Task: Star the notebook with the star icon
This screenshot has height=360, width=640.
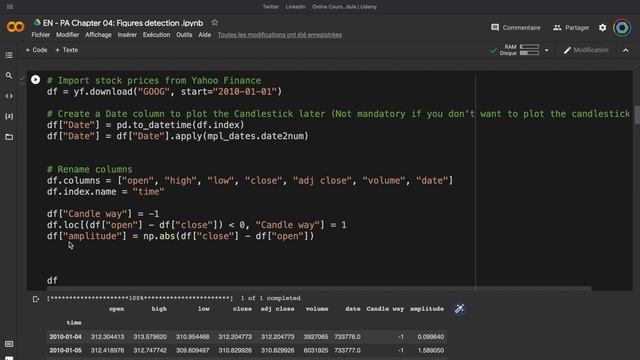Action: coord(215,22)
